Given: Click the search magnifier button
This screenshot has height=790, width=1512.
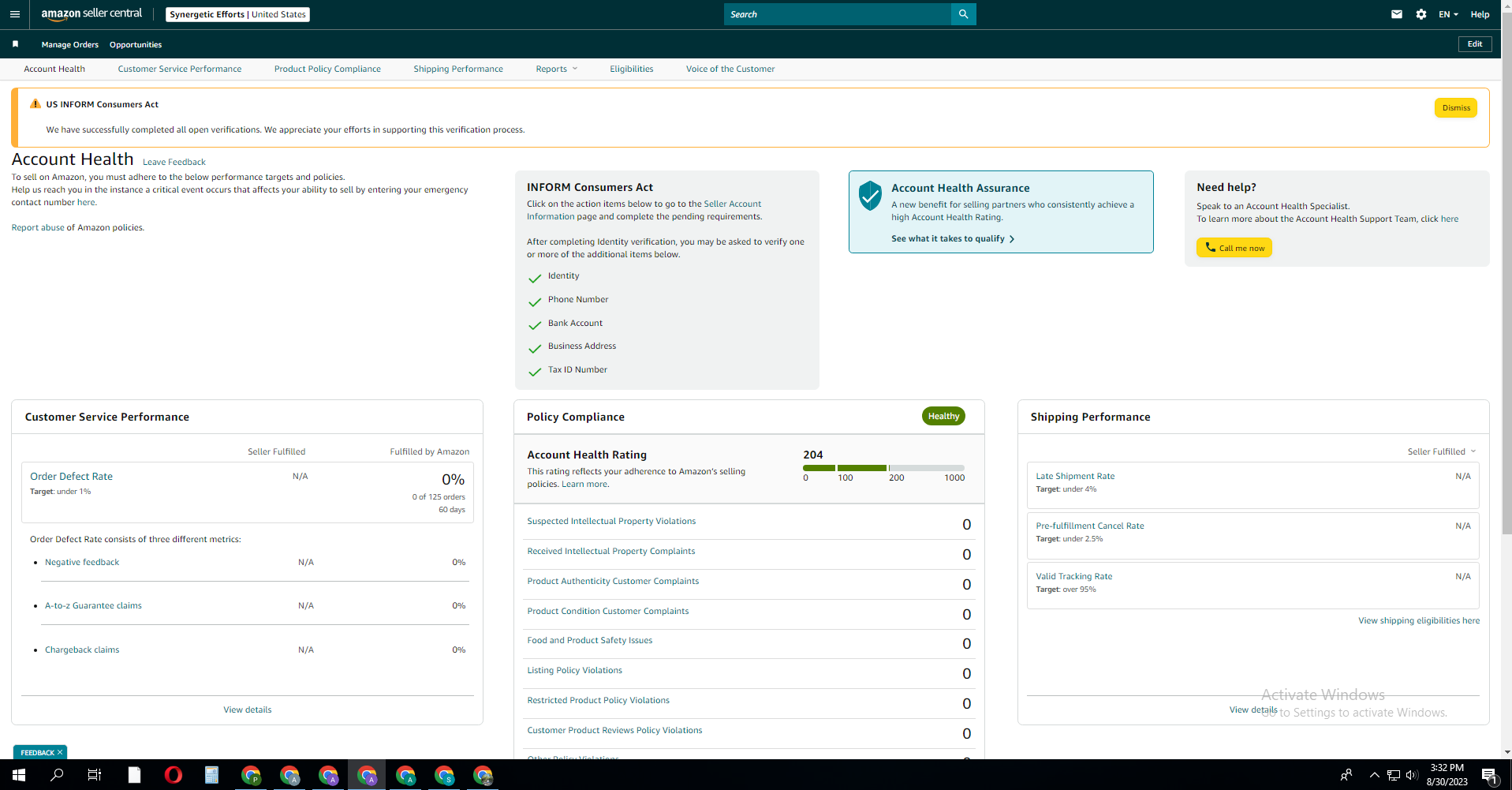Looking at the screenshot, I should [x=963, y=14].
